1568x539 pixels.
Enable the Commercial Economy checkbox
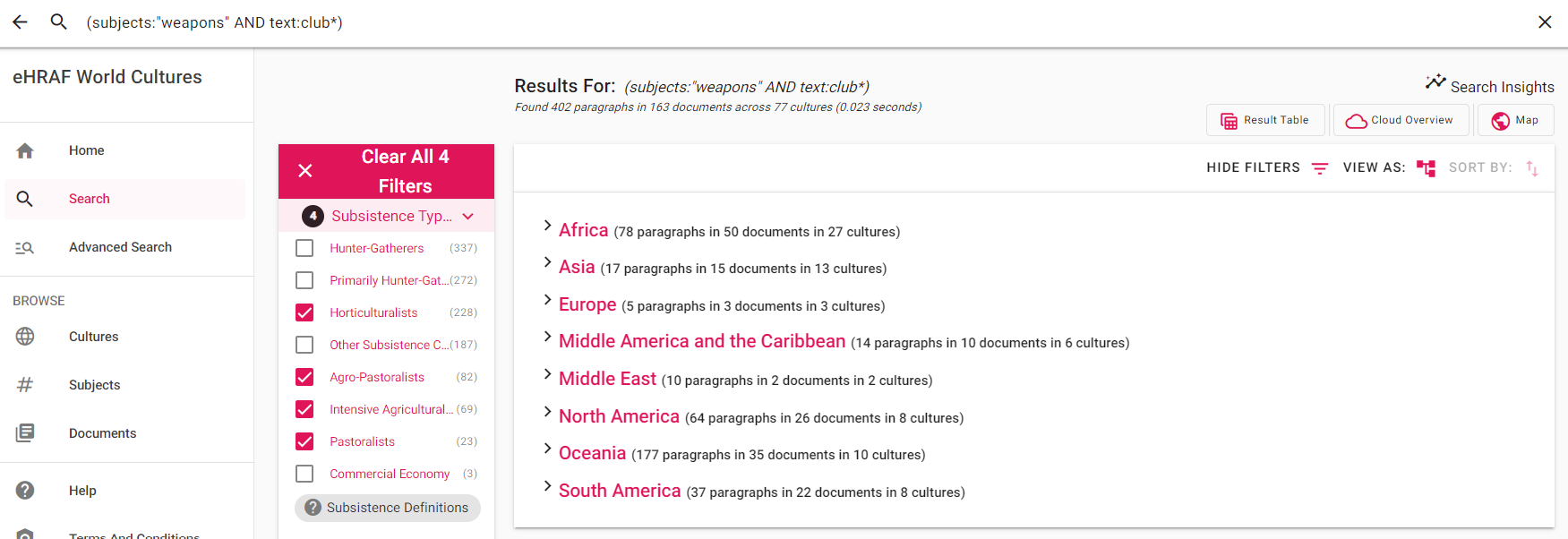coord(304,474)
